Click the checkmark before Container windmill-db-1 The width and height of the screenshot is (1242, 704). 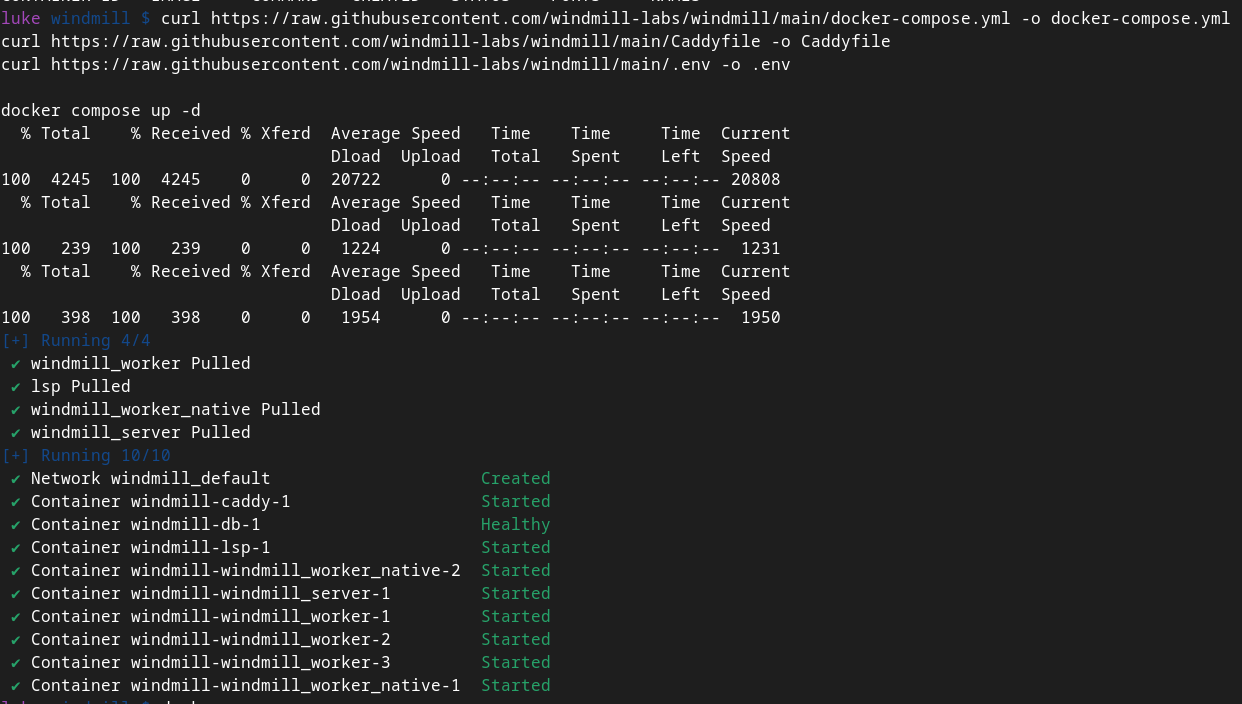[x=16, y=525]
